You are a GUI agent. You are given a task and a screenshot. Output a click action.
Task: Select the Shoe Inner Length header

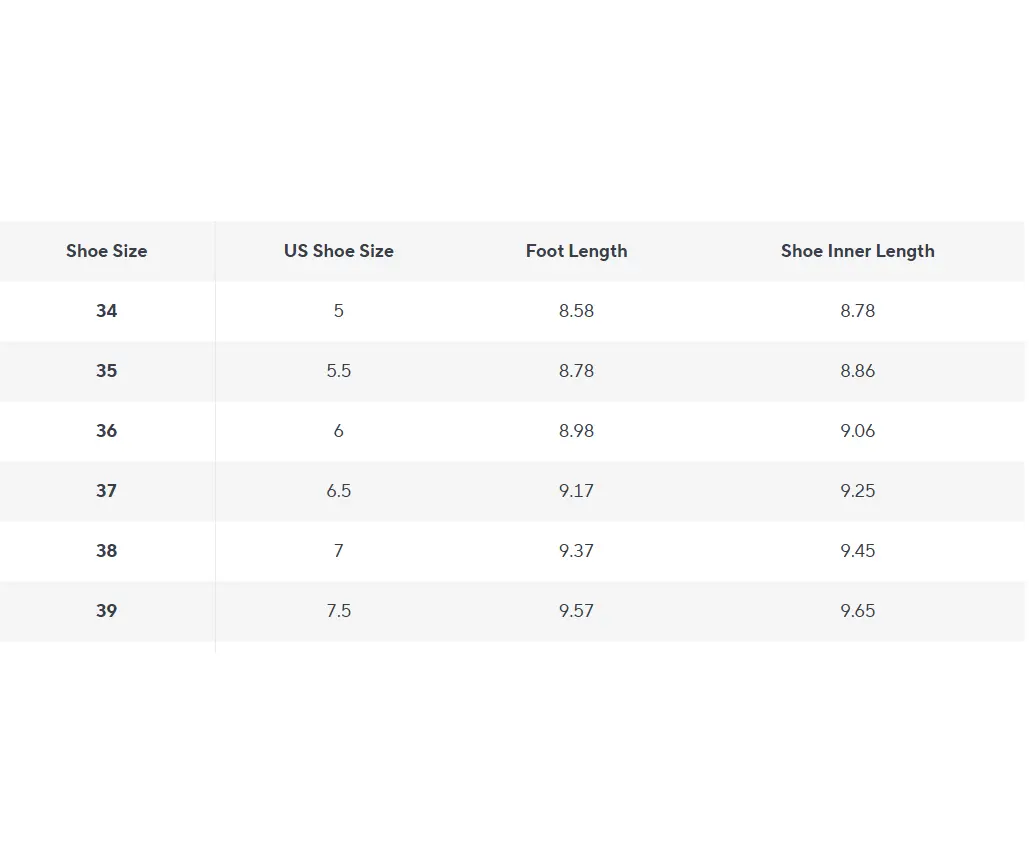pos(857,251)
